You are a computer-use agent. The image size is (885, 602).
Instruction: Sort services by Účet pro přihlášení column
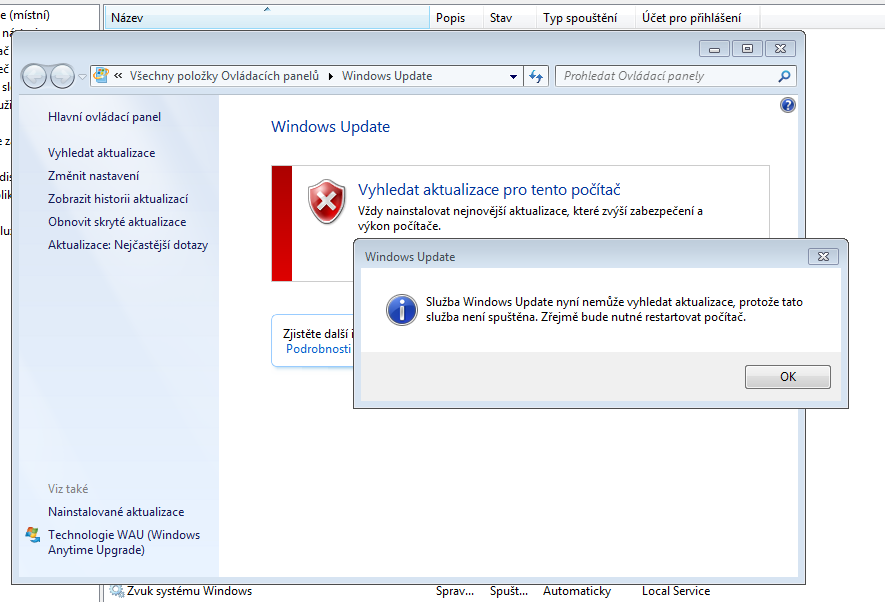[x=698, y=17]
